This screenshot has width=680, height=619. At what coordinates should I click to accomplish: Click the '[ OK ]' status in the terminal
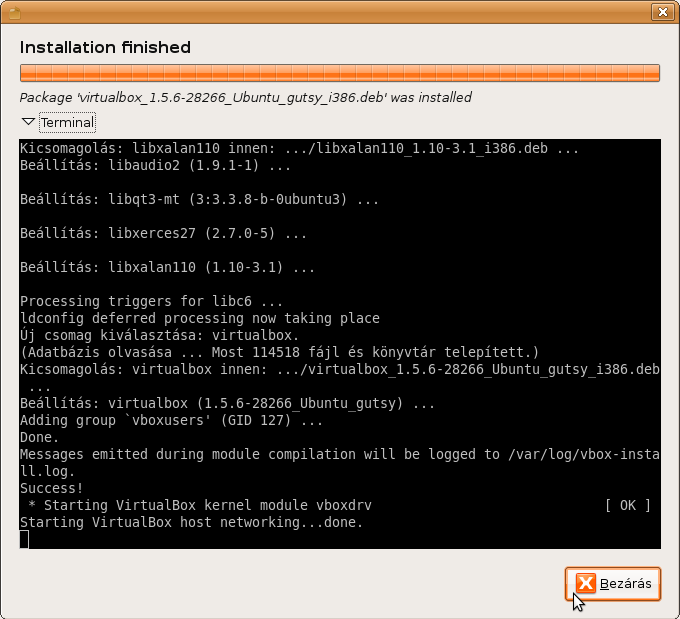tap(628, 505)
